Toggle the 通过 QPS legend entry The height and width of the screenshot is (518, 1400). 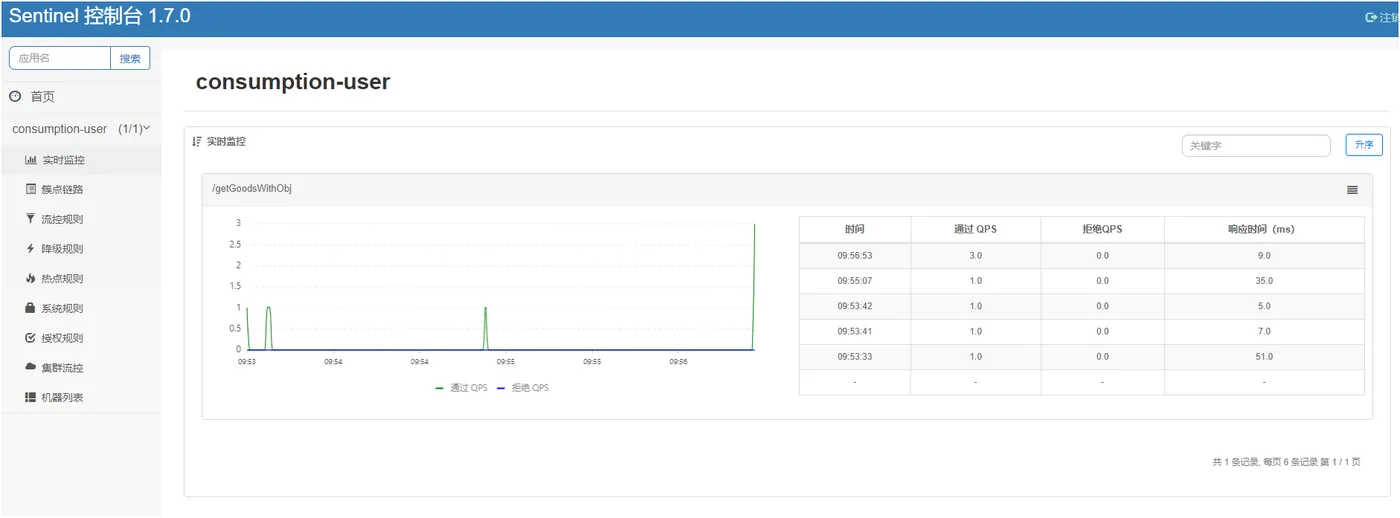(x=462, y=388)
